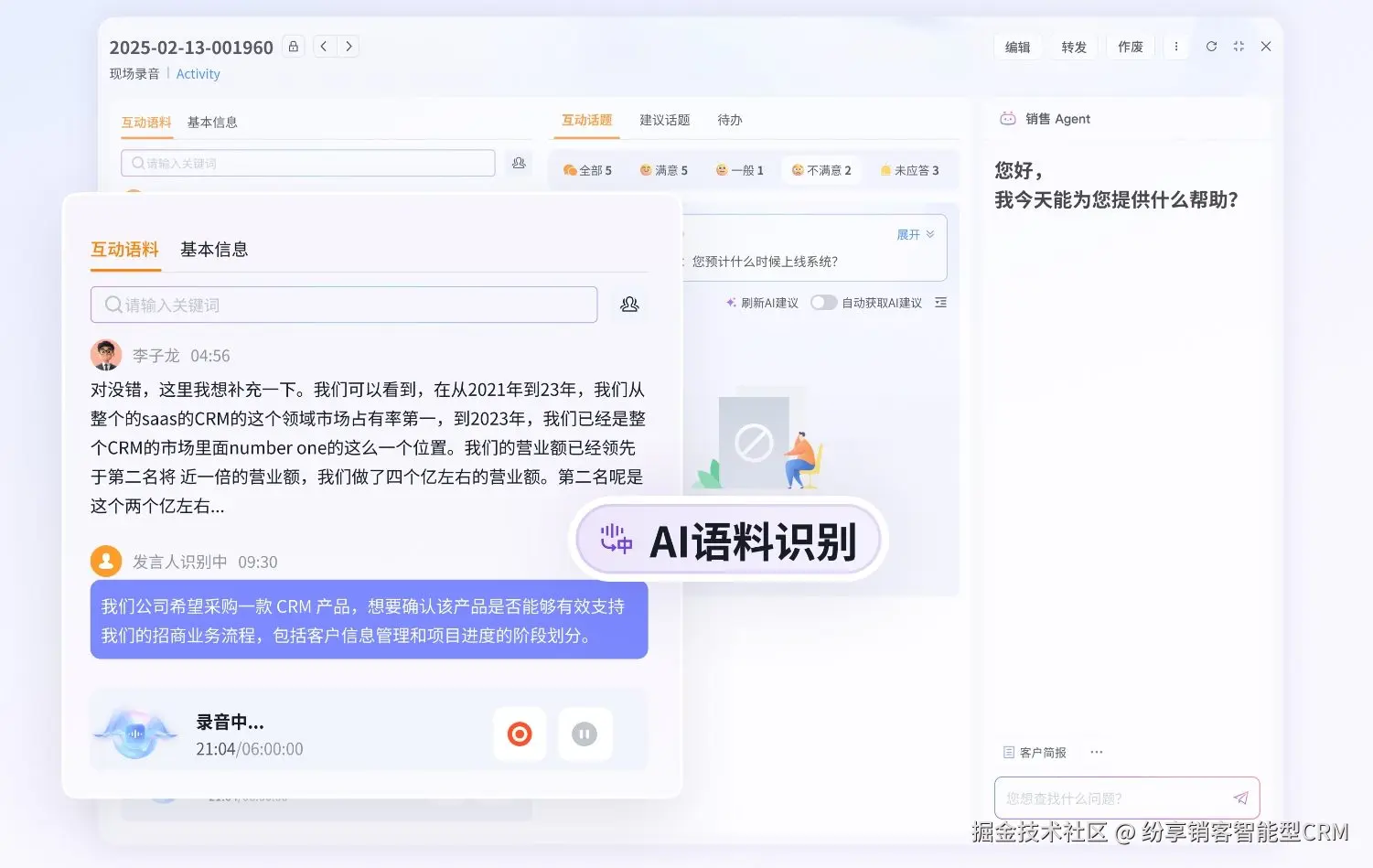Click the send arrow in Agent input

[1240, 798]
